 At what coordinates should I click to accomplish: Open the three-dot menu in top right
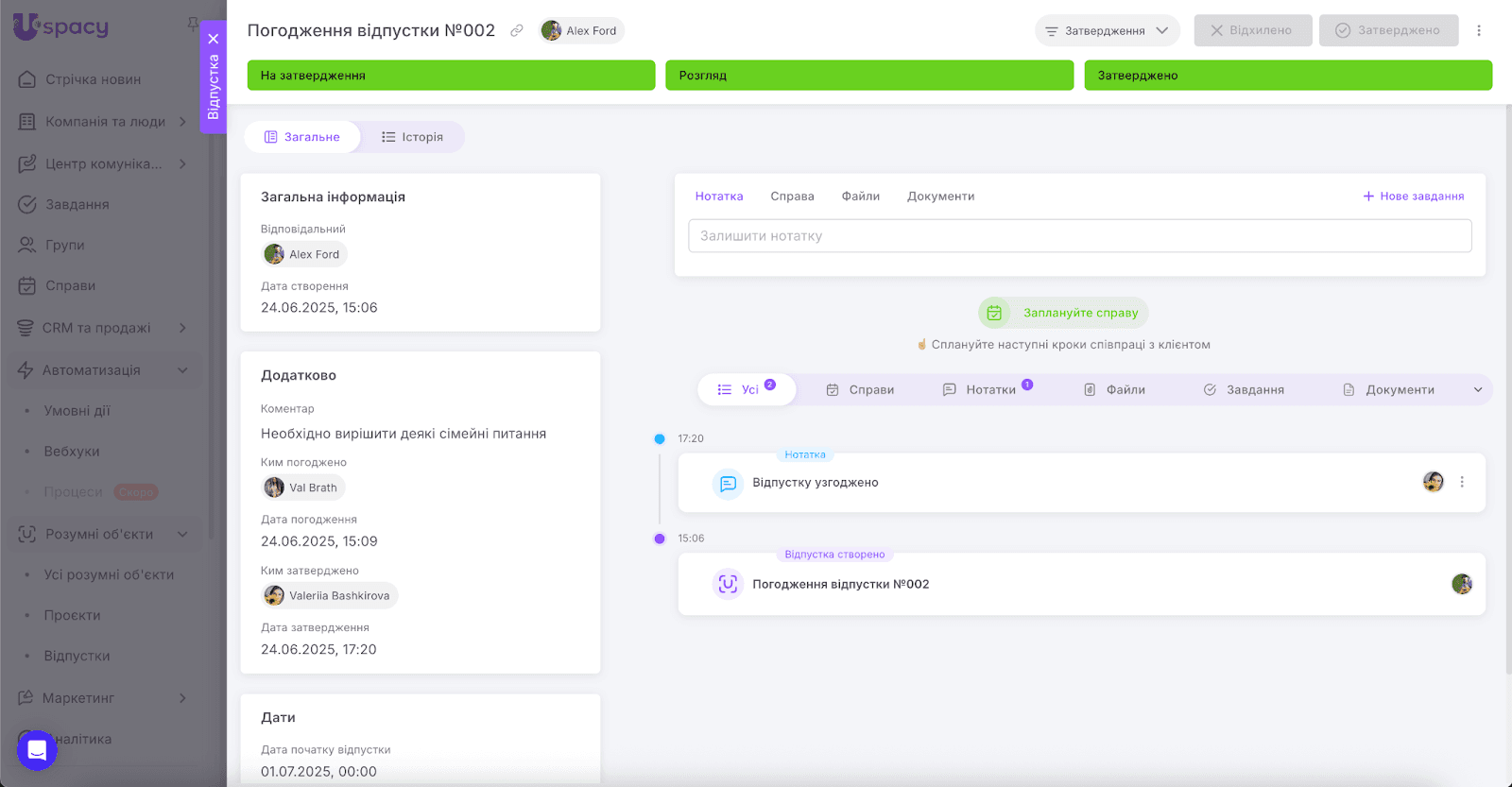pos(1479,30)
